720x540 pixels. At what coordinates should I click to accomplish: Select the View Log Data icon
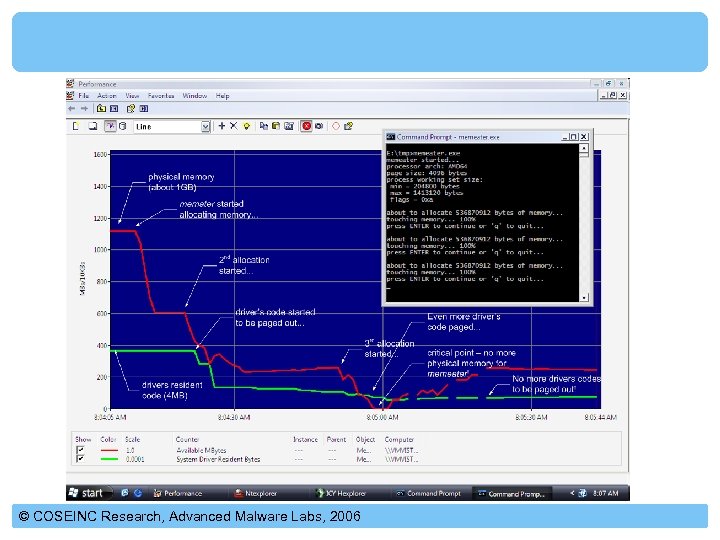point(123,126)
